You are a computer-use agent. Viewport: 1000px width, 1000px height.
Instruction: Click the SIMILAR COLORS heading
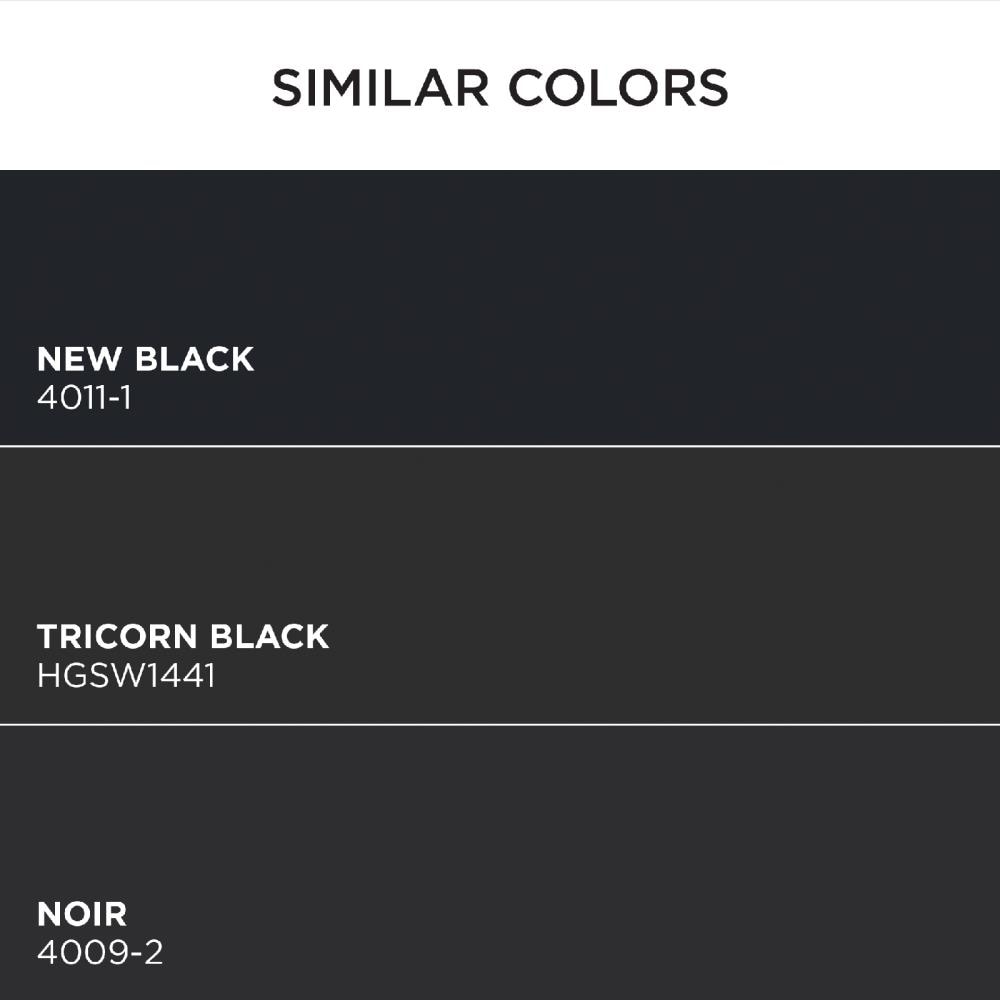pyautogui.click(x=500, y=87)
